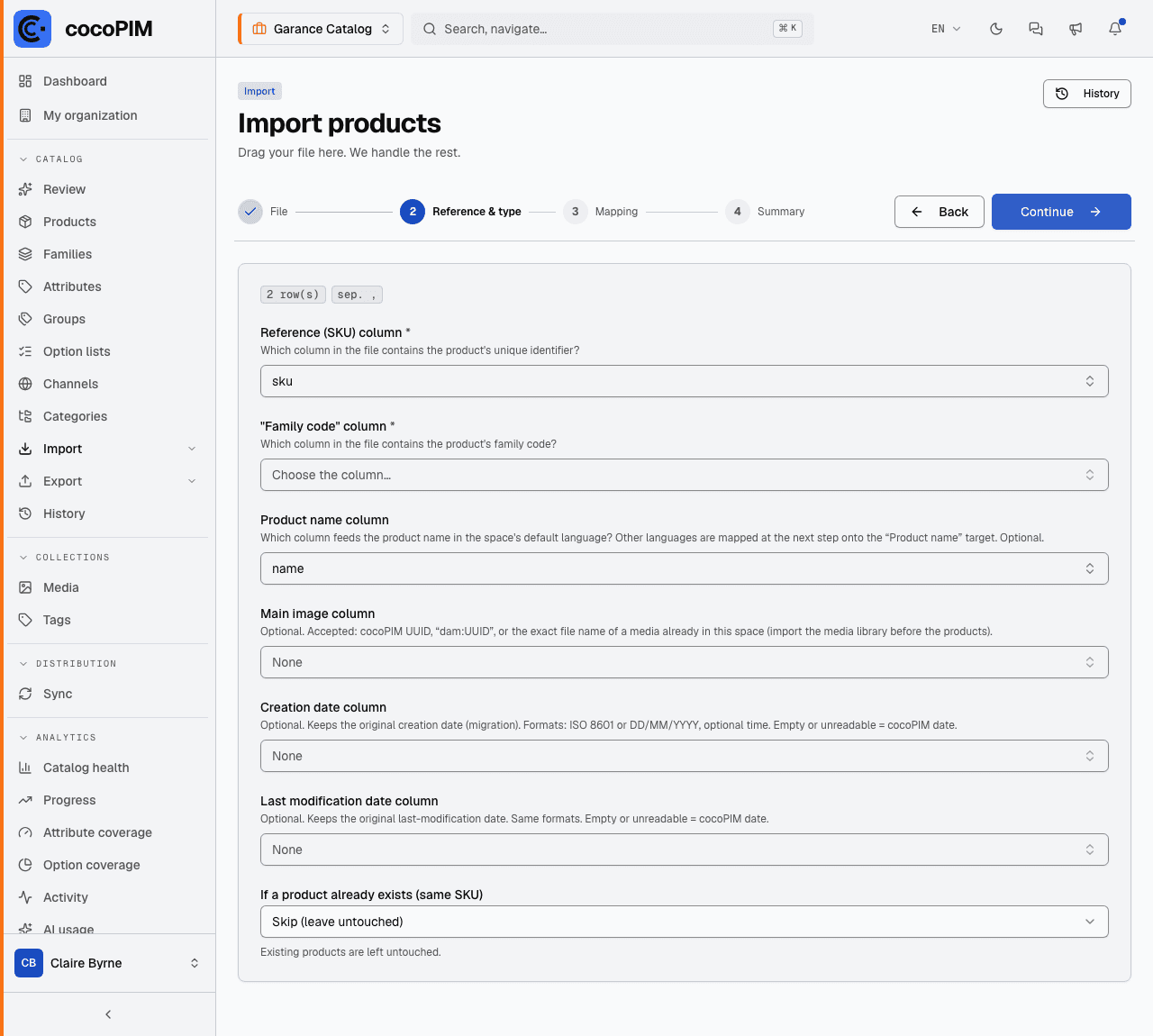
Task: Open Attributes in the sidebar
Action: (108, 286)
